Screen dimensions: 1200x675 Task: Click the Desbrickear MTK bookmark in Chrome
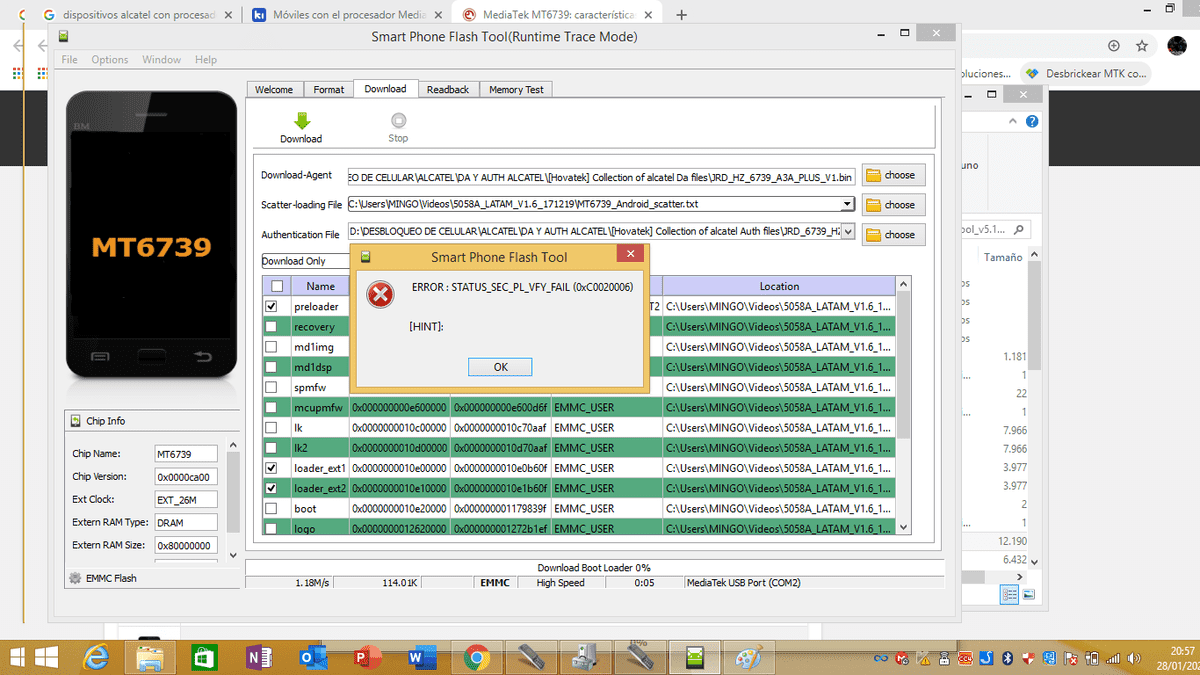click(1084, 74)
